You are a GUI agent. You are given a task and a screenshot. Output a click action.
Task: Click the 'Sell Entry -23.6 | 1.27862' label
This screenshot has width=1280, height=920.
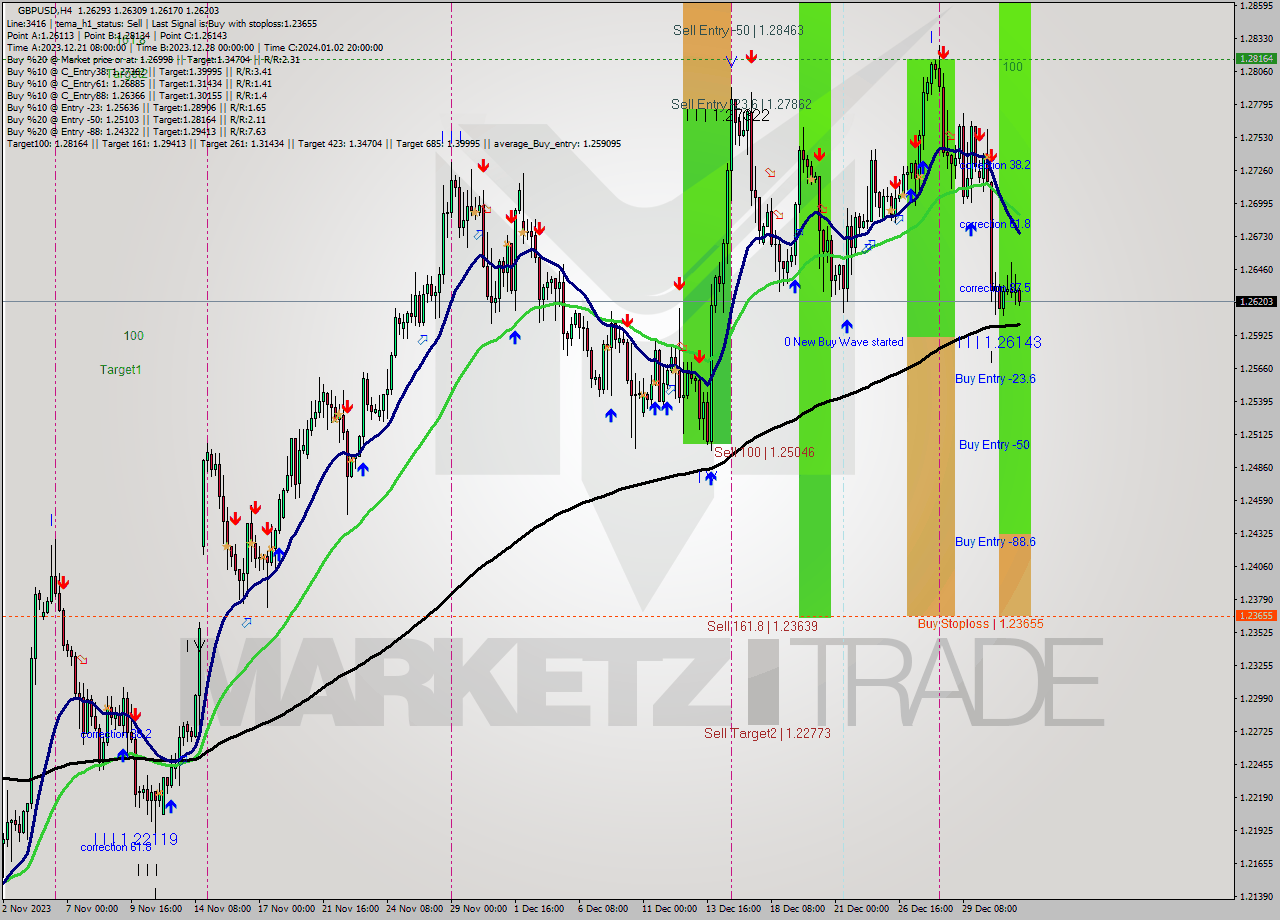[741, 104]
